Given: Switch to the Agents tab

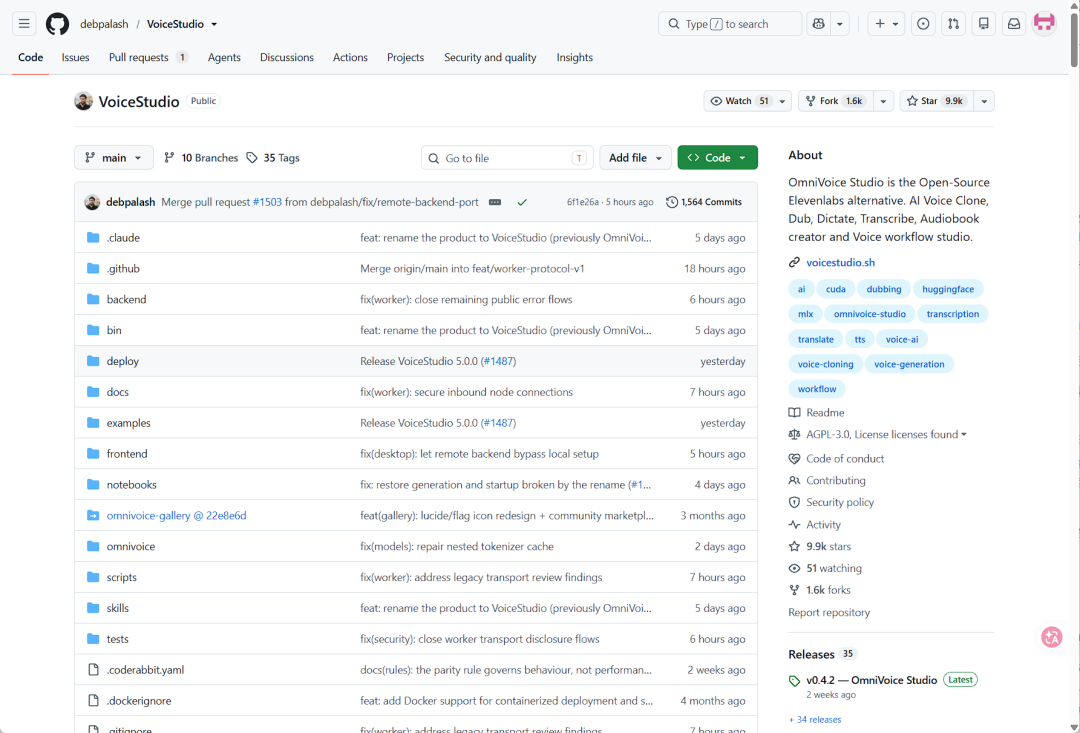Looking at the screenshot, I should (224, 57).
